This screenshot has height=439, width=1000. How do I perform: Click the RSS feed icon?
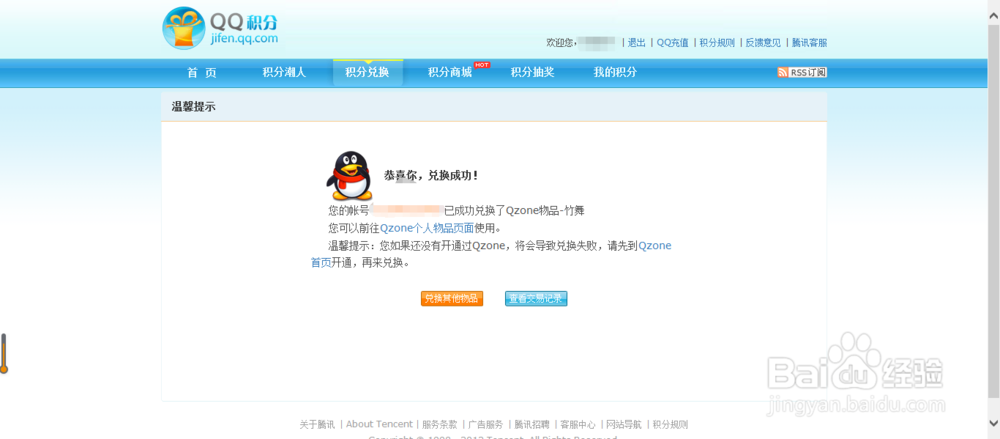point(783,73)
